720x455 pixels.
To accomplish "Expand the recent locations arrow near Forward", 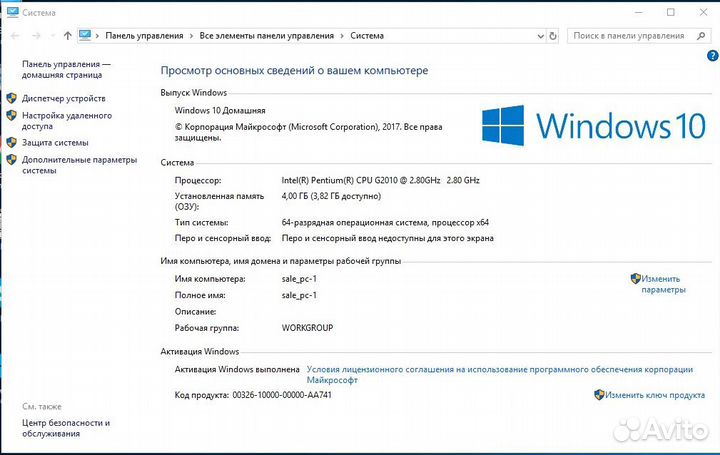I will (x=52, y=36).
